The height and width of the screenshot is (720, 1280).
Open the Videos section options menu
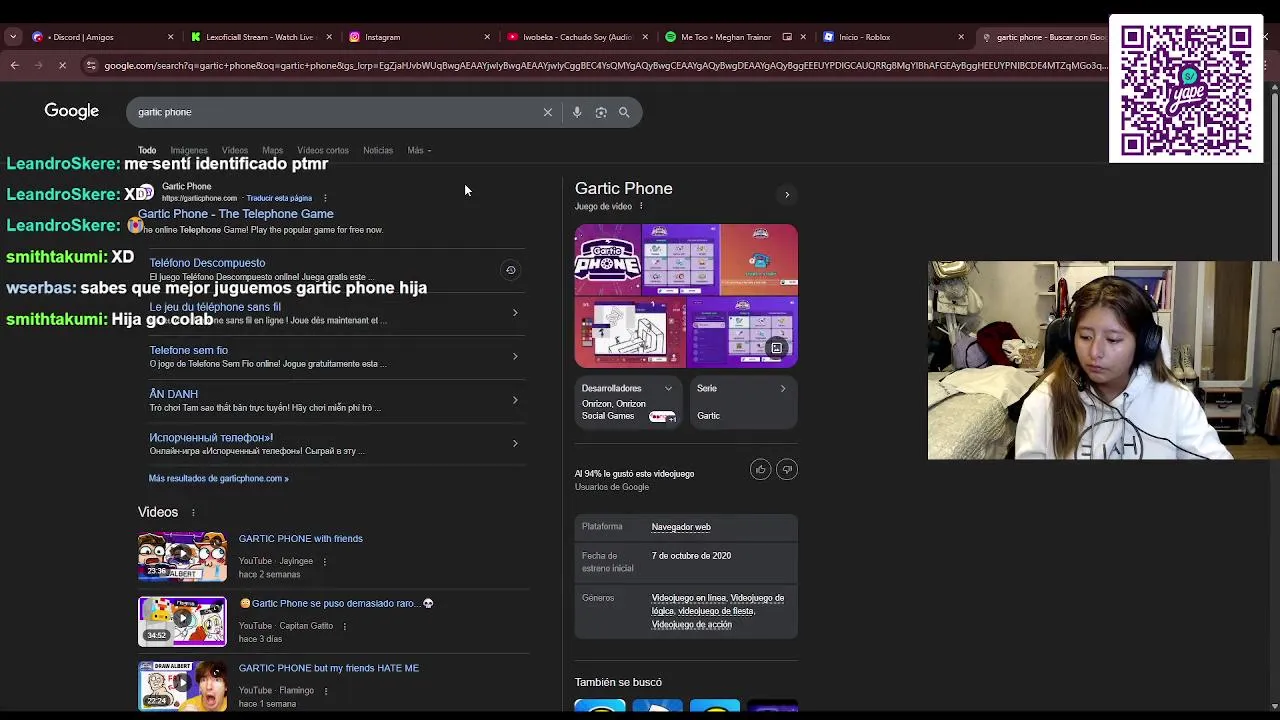193,513
